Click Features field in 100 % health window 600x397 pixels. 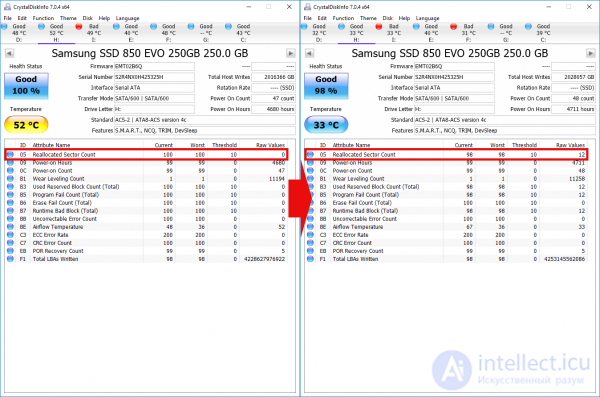click(205, 131)
